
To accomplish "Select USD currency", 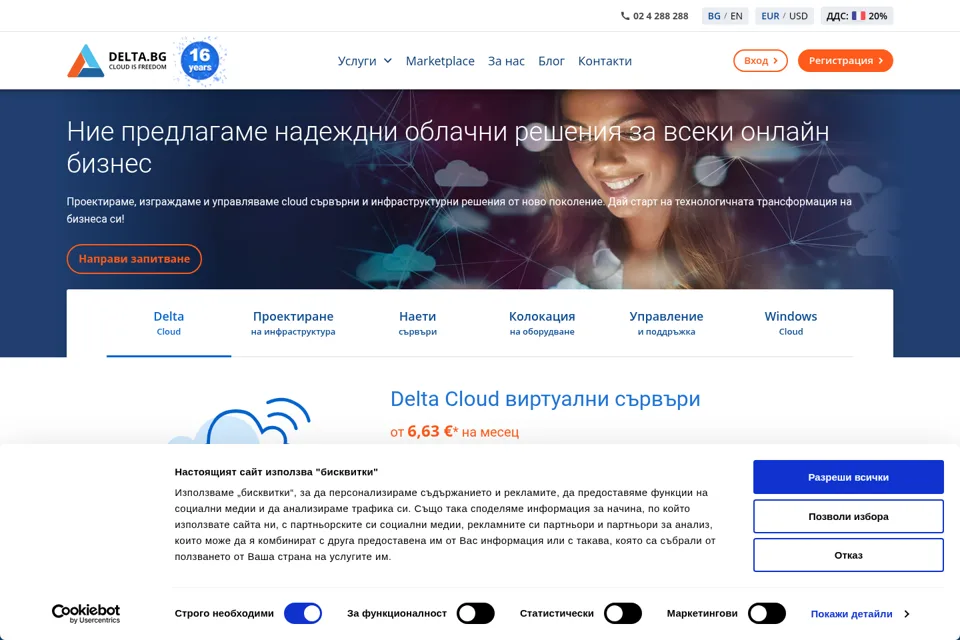I will pyautogui.click(x=798, y=16).
